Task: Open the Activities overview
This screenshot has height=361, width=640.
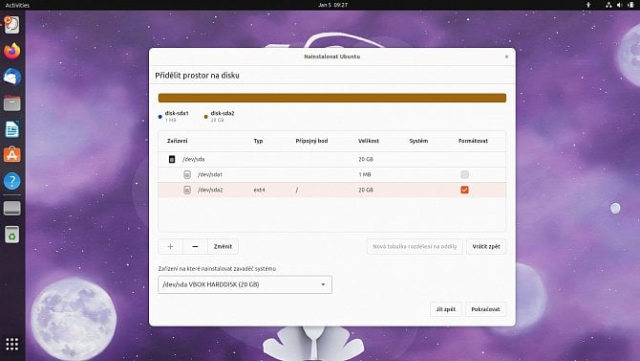Action: tap(17, 5)
